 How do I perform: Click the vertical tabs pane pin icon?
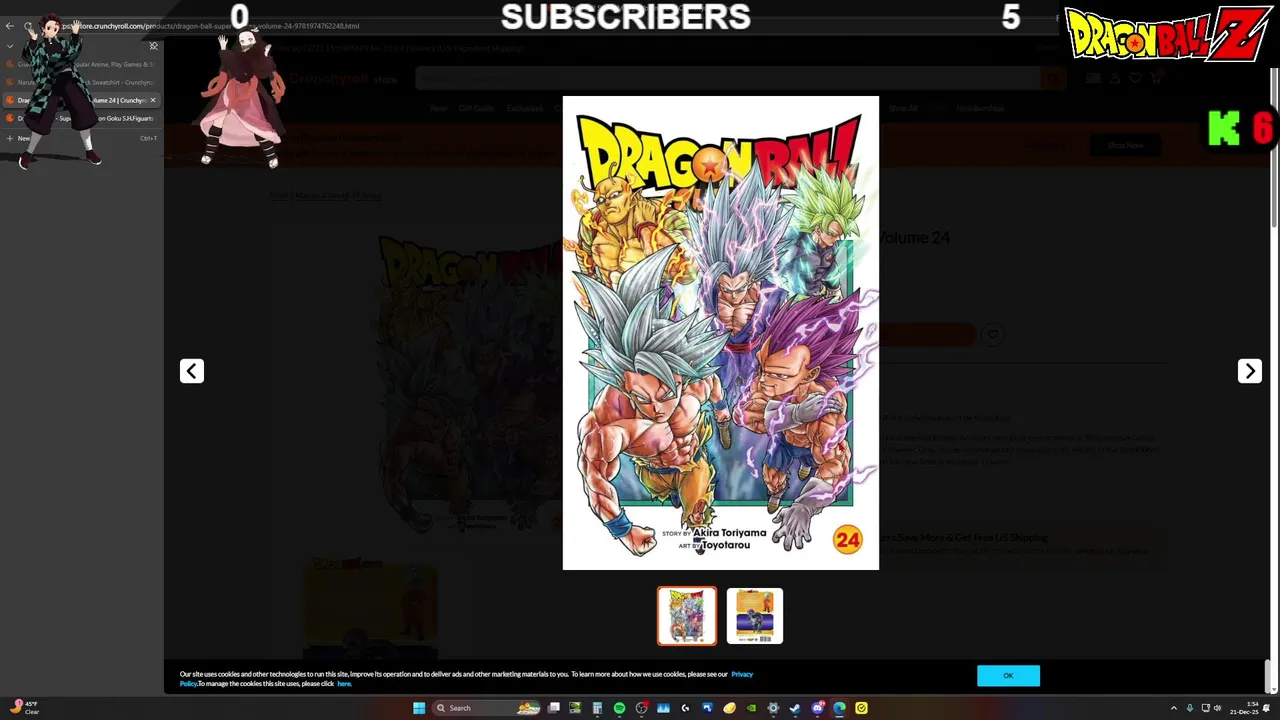coord(153,46)
